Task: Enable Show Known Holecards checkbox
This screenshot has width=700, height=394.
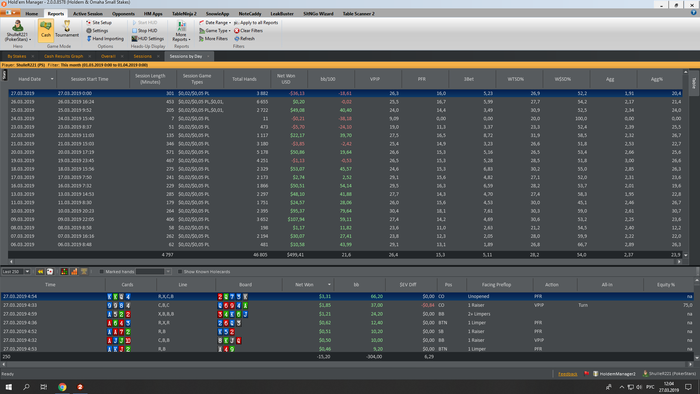Action: 180,271
